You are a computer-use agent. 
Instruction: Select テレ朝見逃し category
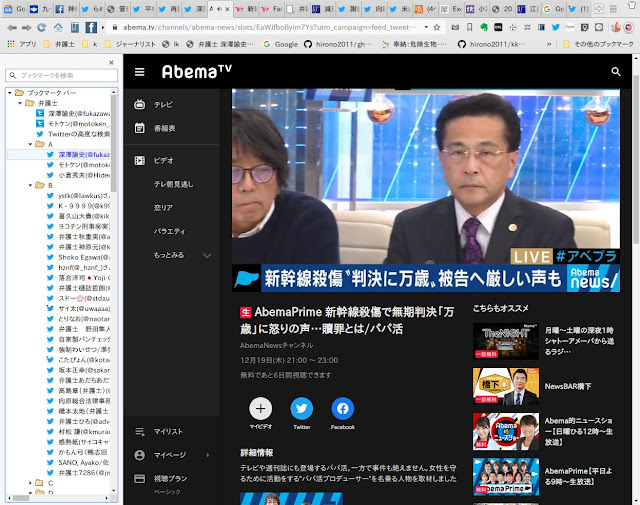[173, 184]
